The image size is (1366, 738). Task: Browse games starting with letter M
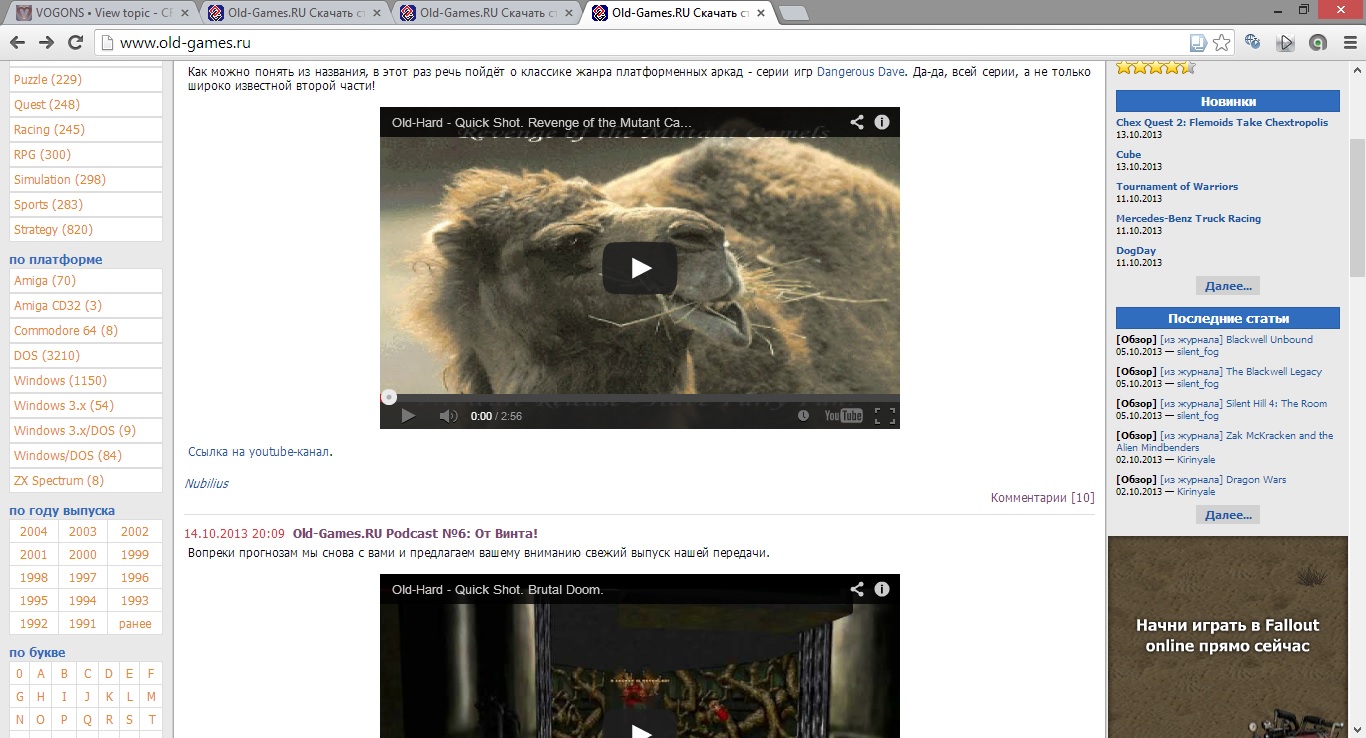(x=151, y=697)
